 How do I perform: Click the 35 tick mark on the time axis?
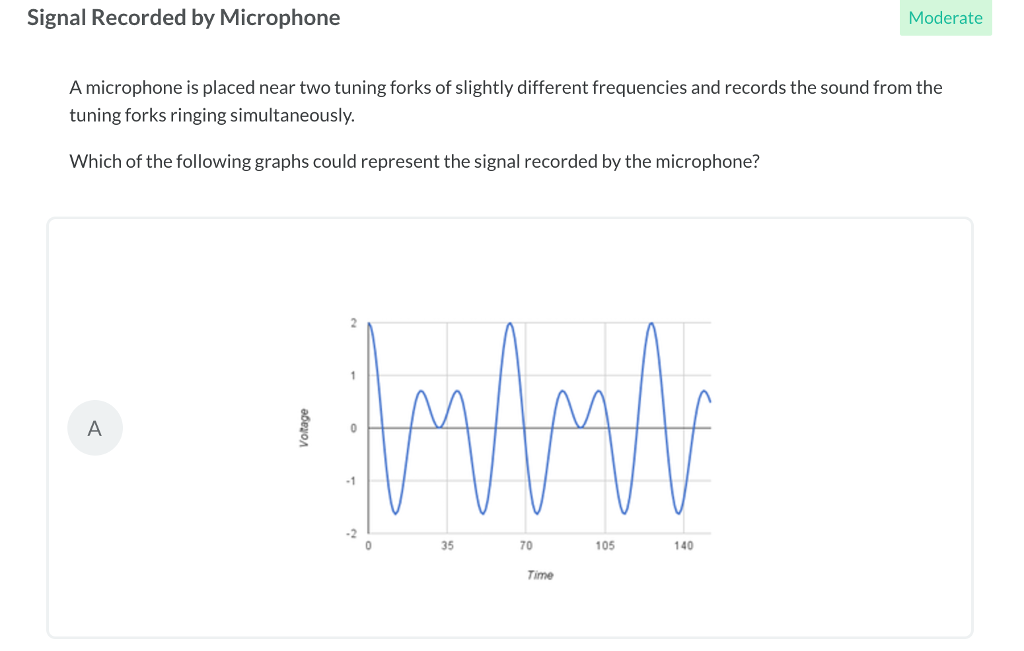pos(447,545)
